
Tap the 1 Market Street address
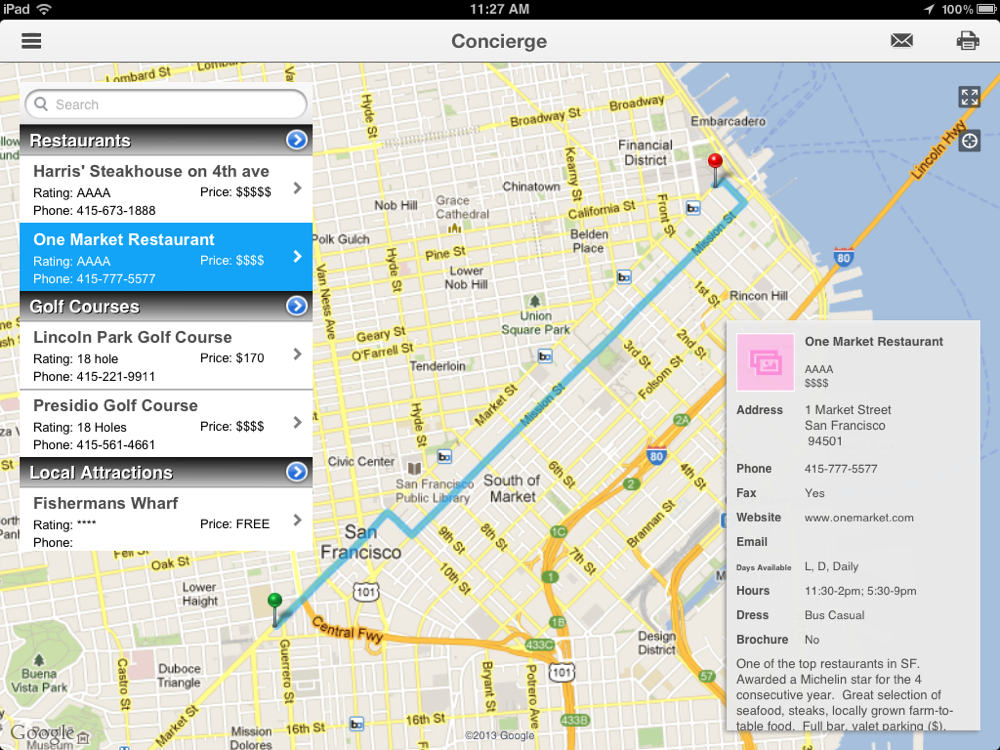(x=848, y=425)
